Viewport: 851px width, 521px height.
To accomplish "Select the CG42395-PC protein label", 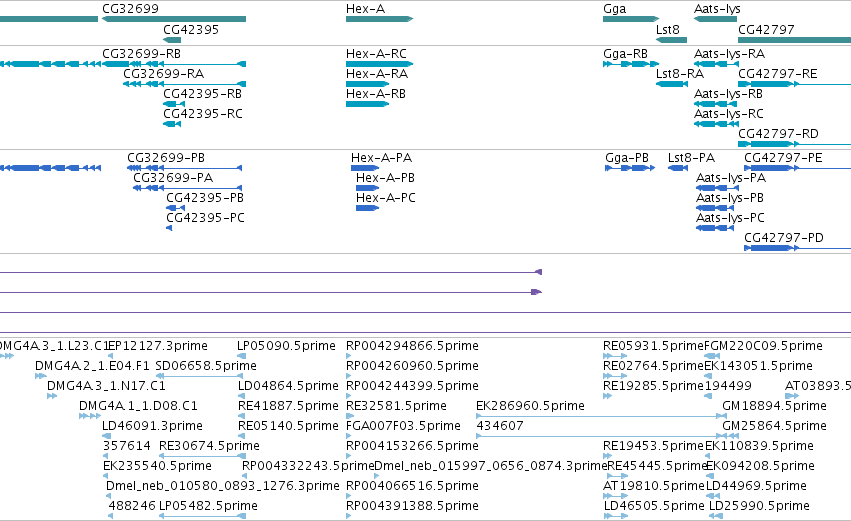I will click(x=206, y=218).
